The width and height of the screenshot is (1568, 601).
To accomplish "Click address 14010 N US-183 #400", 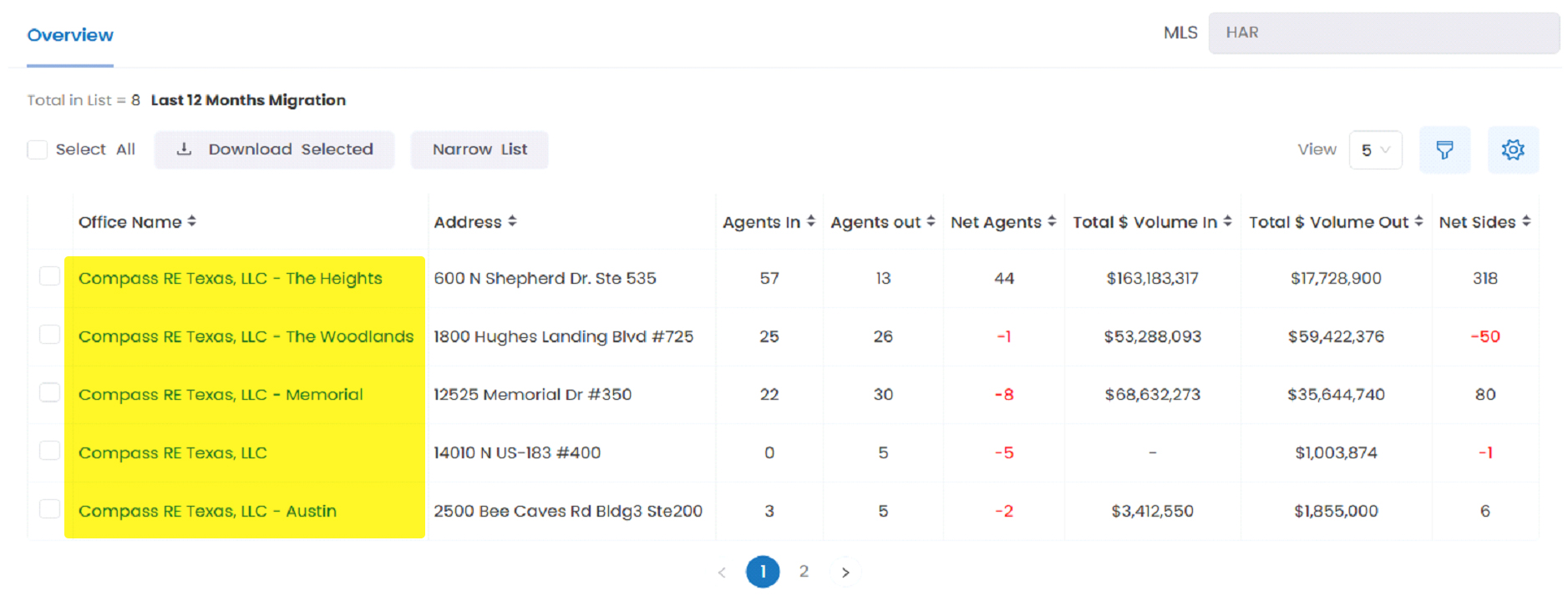I will (x=517, y=452).
